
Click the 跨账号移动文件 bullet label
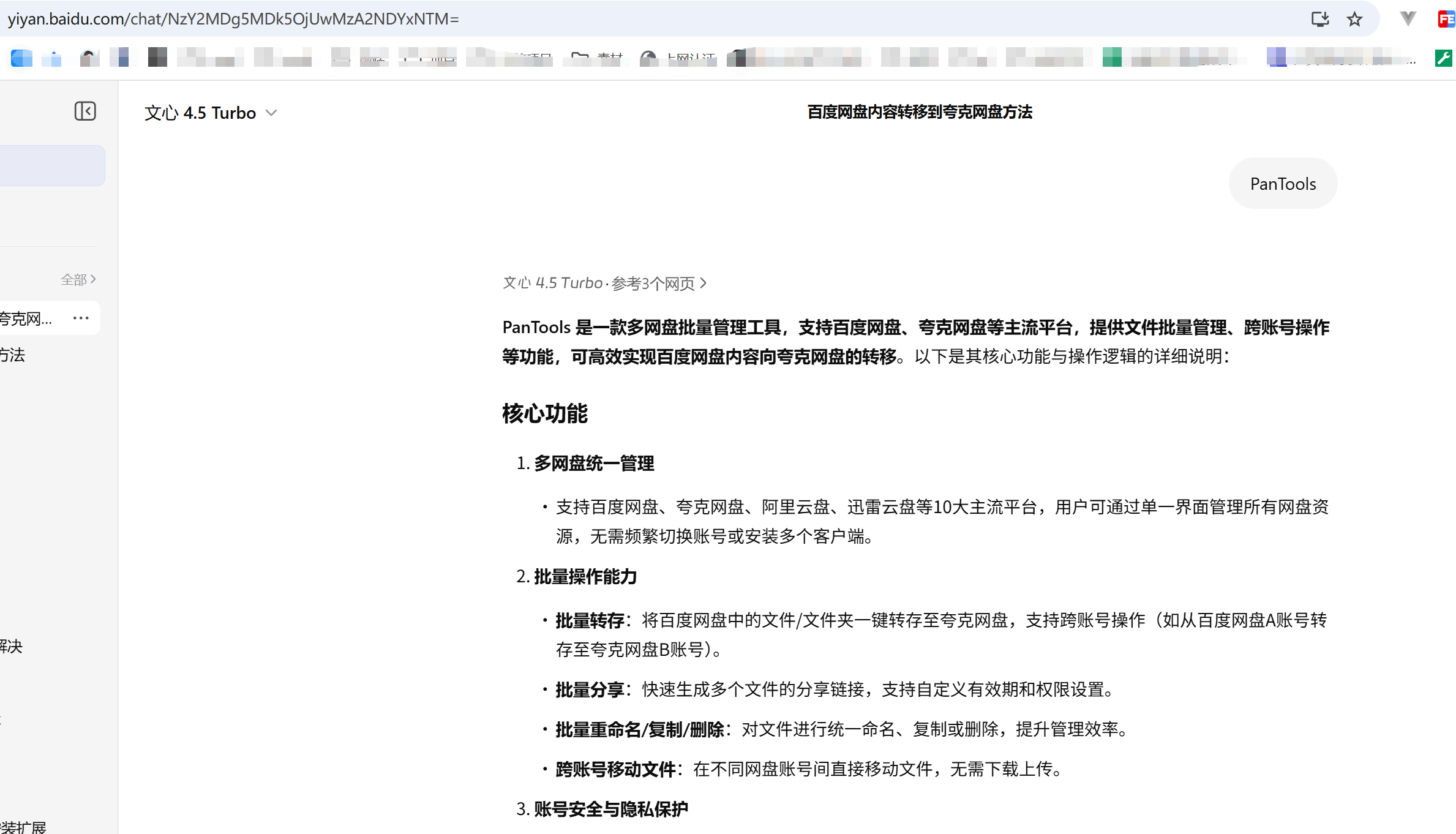pos(615,770)
